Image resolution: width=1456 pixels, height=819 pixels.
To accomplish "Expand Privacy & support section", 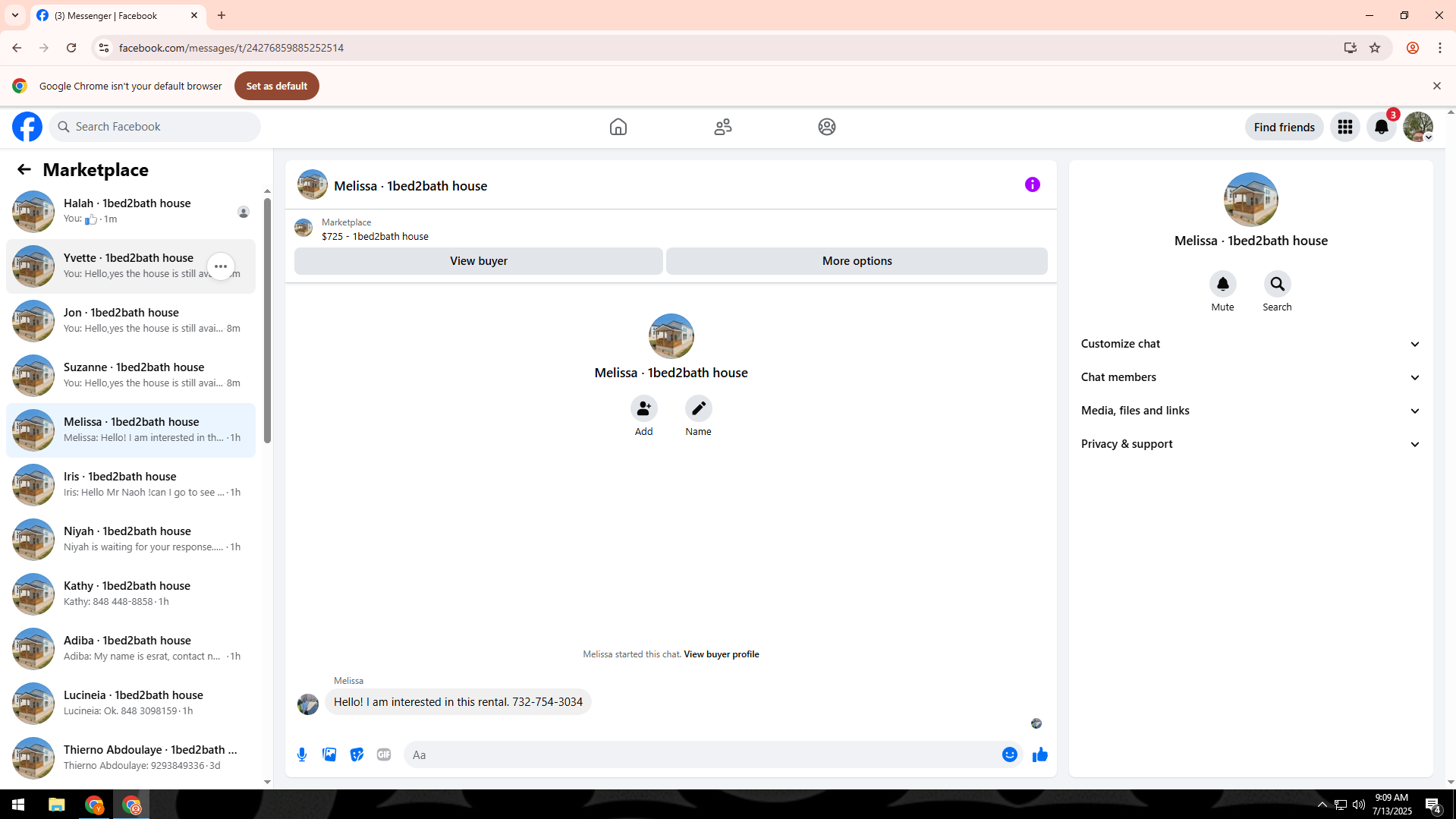I will tap(1250, 444).
